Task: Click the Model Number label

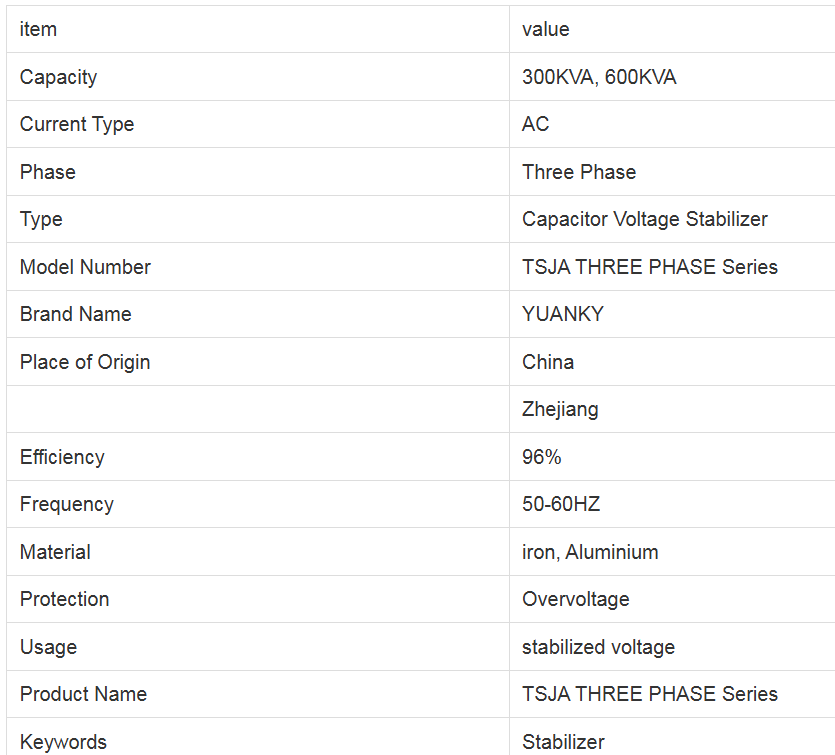Action: pos(85,267)
